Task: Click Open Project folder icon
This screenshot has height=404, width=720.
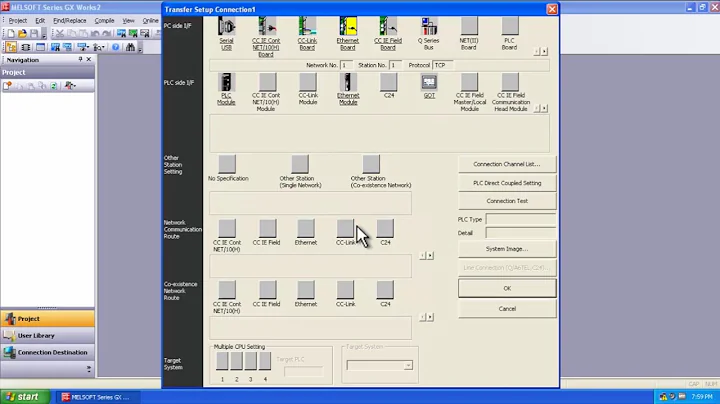Action: coord(22,34)
